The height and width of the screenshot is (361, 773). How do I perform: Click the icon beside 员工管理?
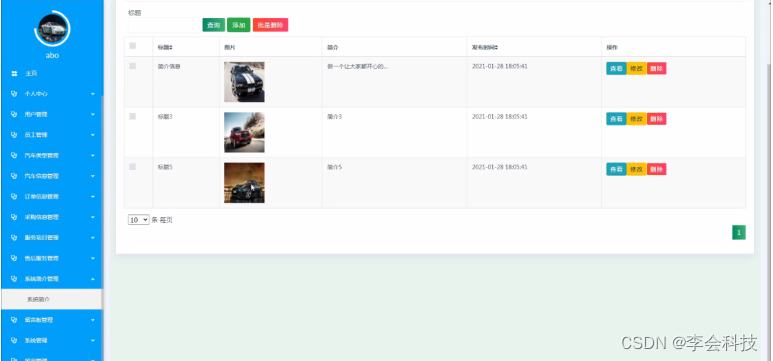(x=14, y=135)
